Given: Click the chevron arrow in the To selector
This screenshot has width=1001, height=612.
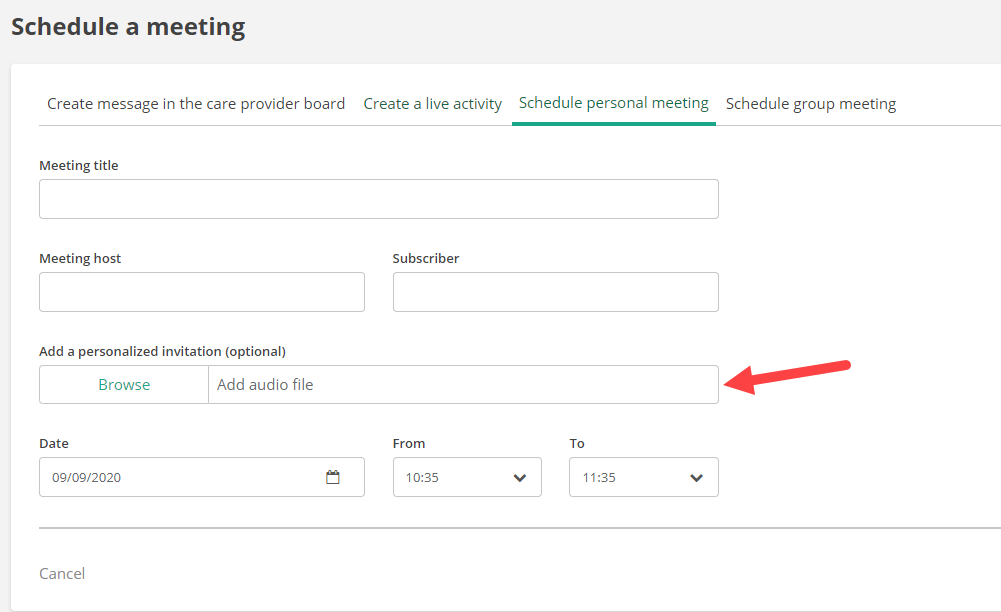Looking at the screenshot, I should point(696,478).
